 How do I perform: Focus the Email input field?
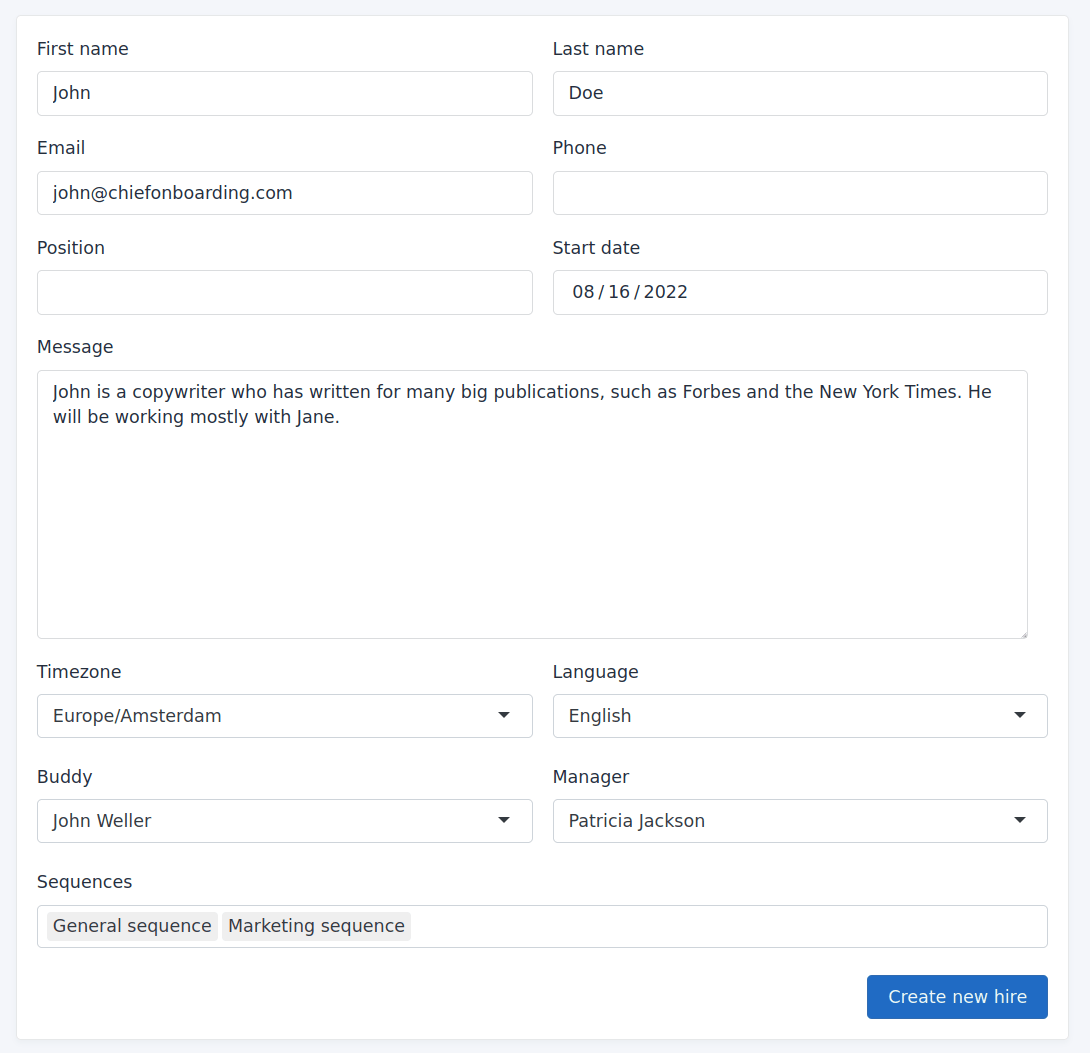[x=284, y=193]
